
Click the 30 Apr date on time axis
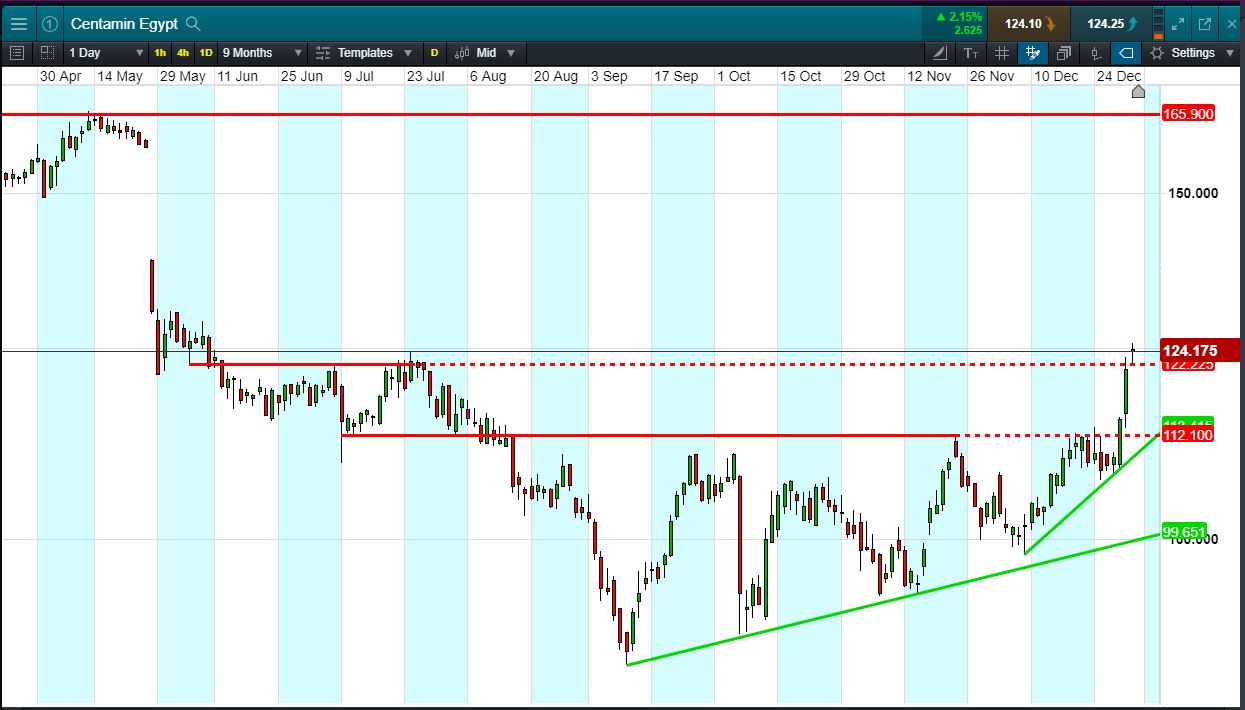tap(60, 76)
